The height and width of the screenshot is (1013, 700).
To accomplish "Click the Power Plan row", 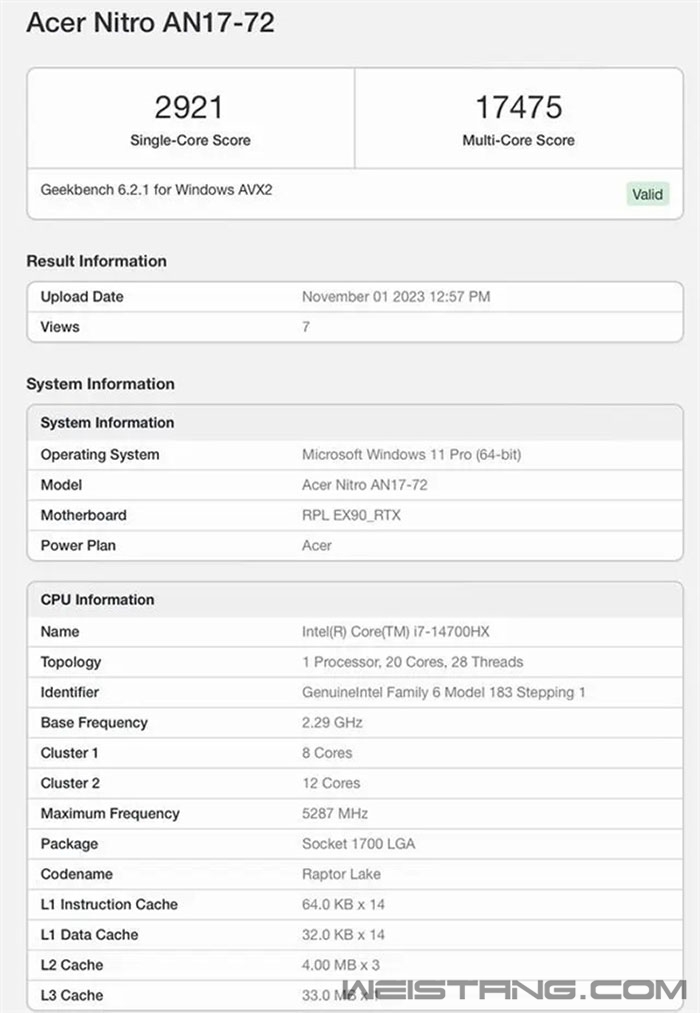I will coord(355,545).
